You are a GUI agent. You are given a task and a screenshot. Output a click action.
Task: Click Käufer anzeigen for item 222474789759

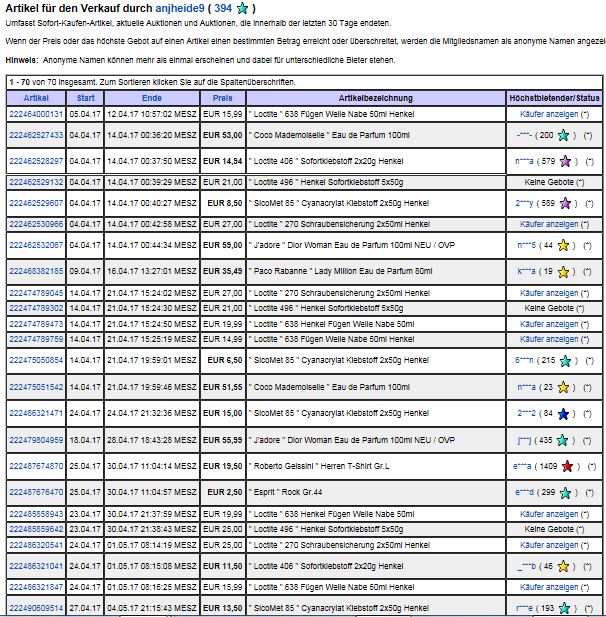(549, 339)
